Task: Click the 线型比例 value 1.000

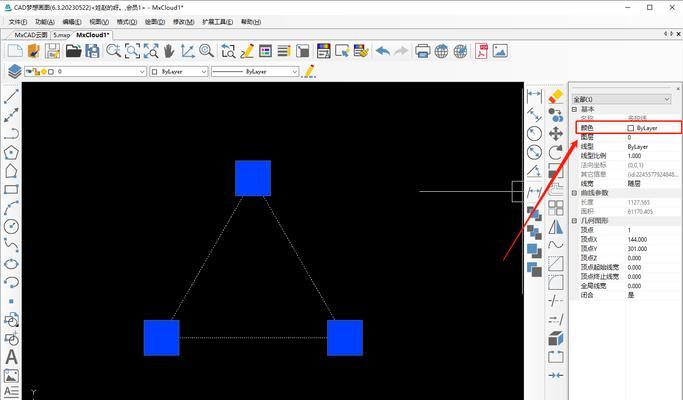Action: coord(634,156)
